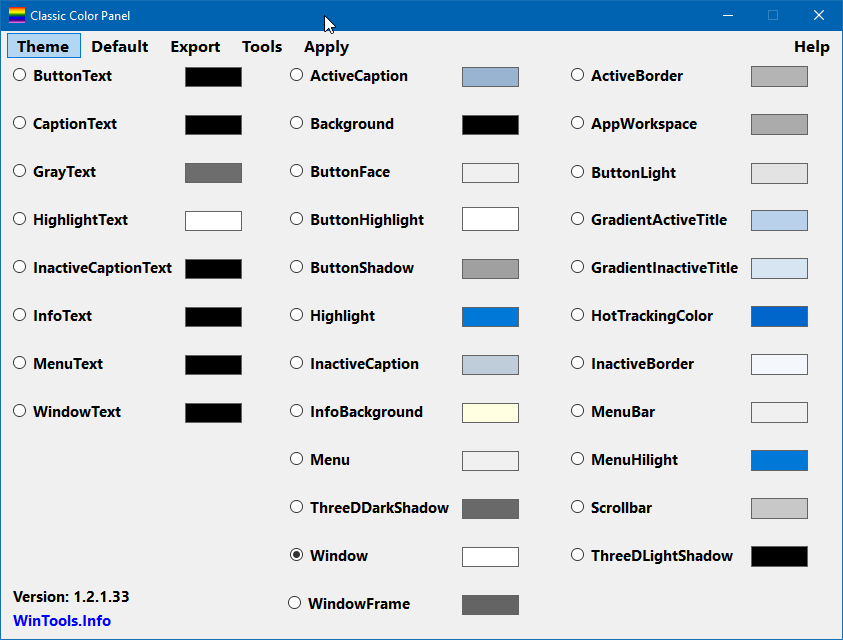Choose the GrayText option
This screenshot has height=640, width=843.
(x=18, y=172)
